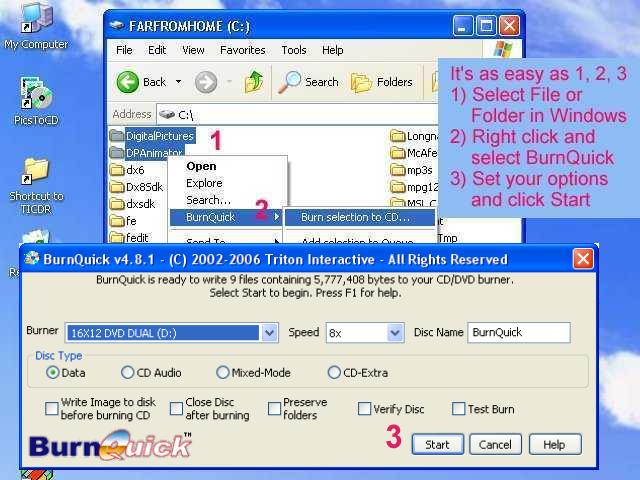
Task: Minimize the FARFROMHOME Explorer window
Action: point(462,26)
